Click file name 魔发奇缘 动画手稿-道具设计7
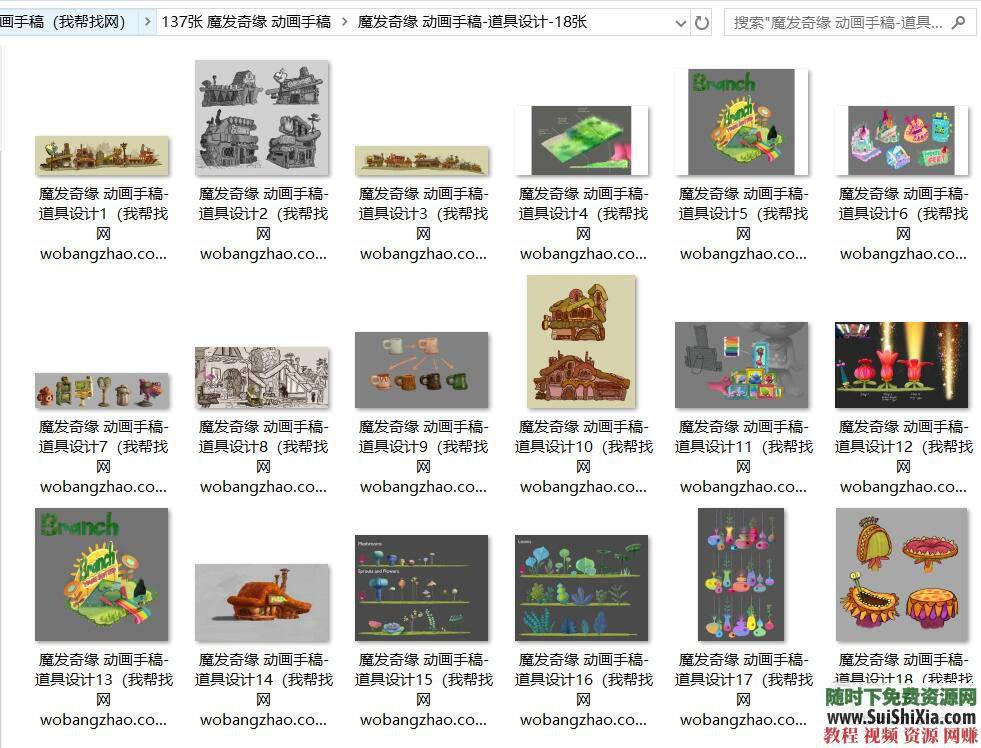The image size is (981, 748). point(103,457)
